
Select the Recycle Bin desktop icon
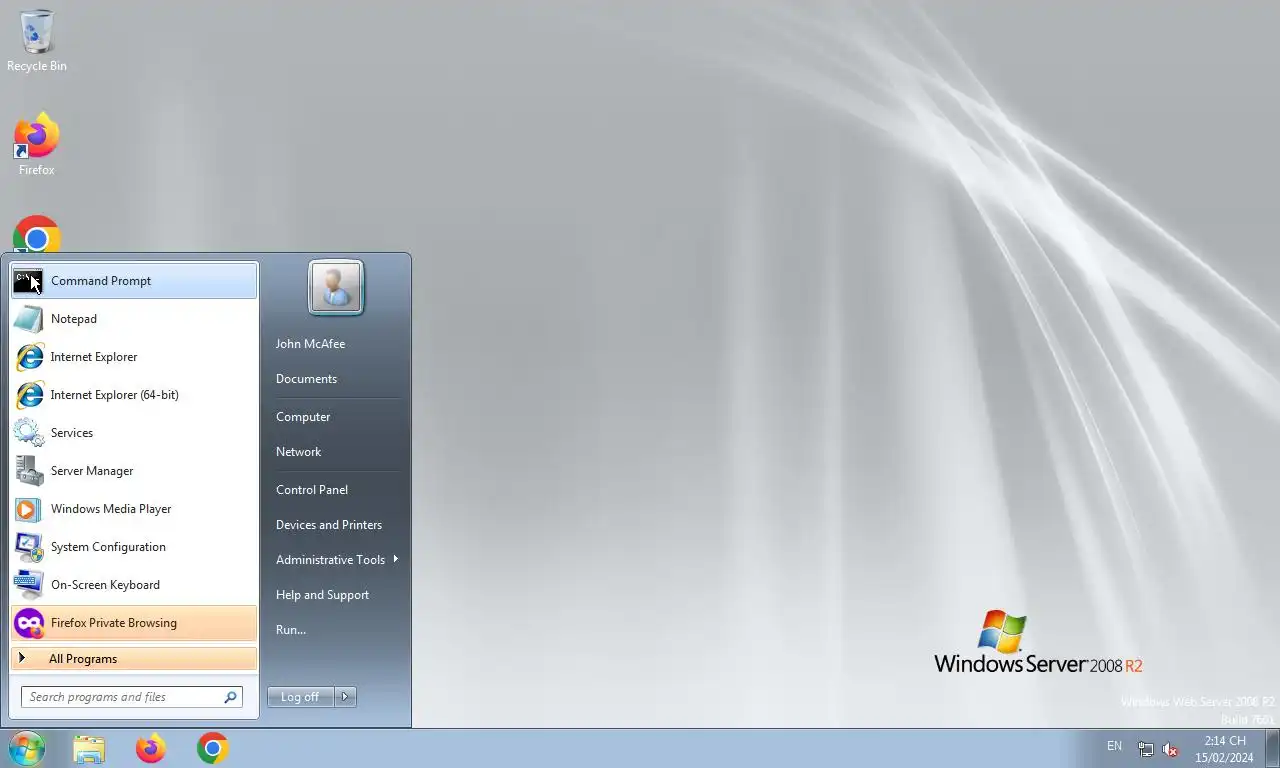click(37, 41)
